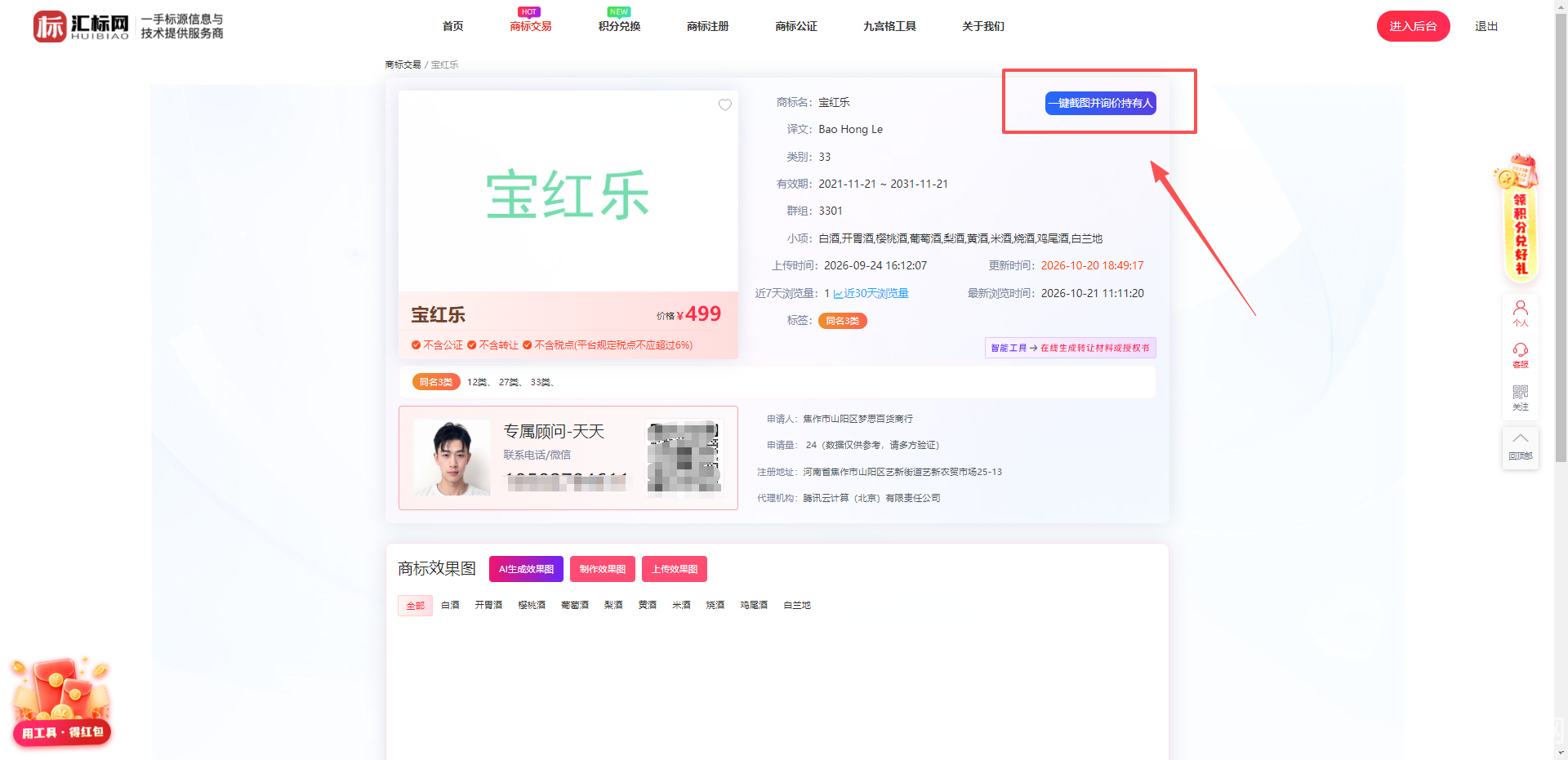
Task: Select the 全部 filter tab
Action: [x=416, y=606]
